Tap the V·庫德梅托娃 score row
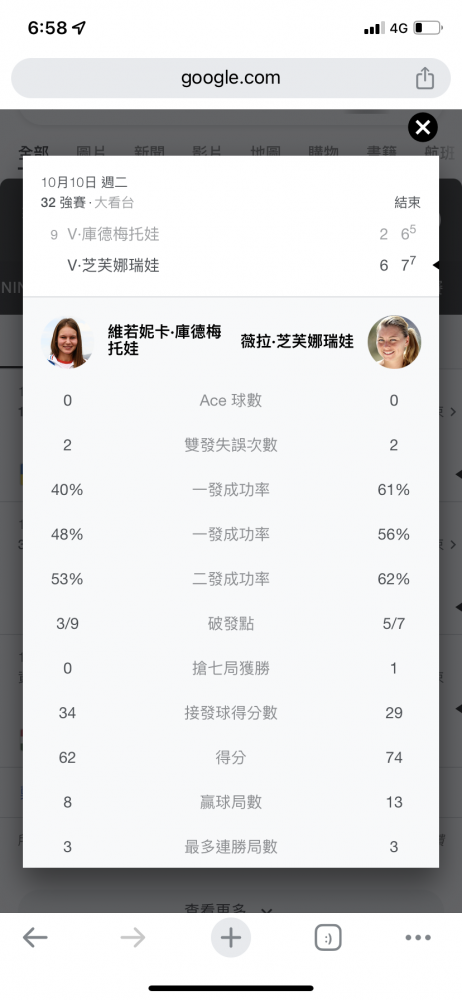 [231, 234]
